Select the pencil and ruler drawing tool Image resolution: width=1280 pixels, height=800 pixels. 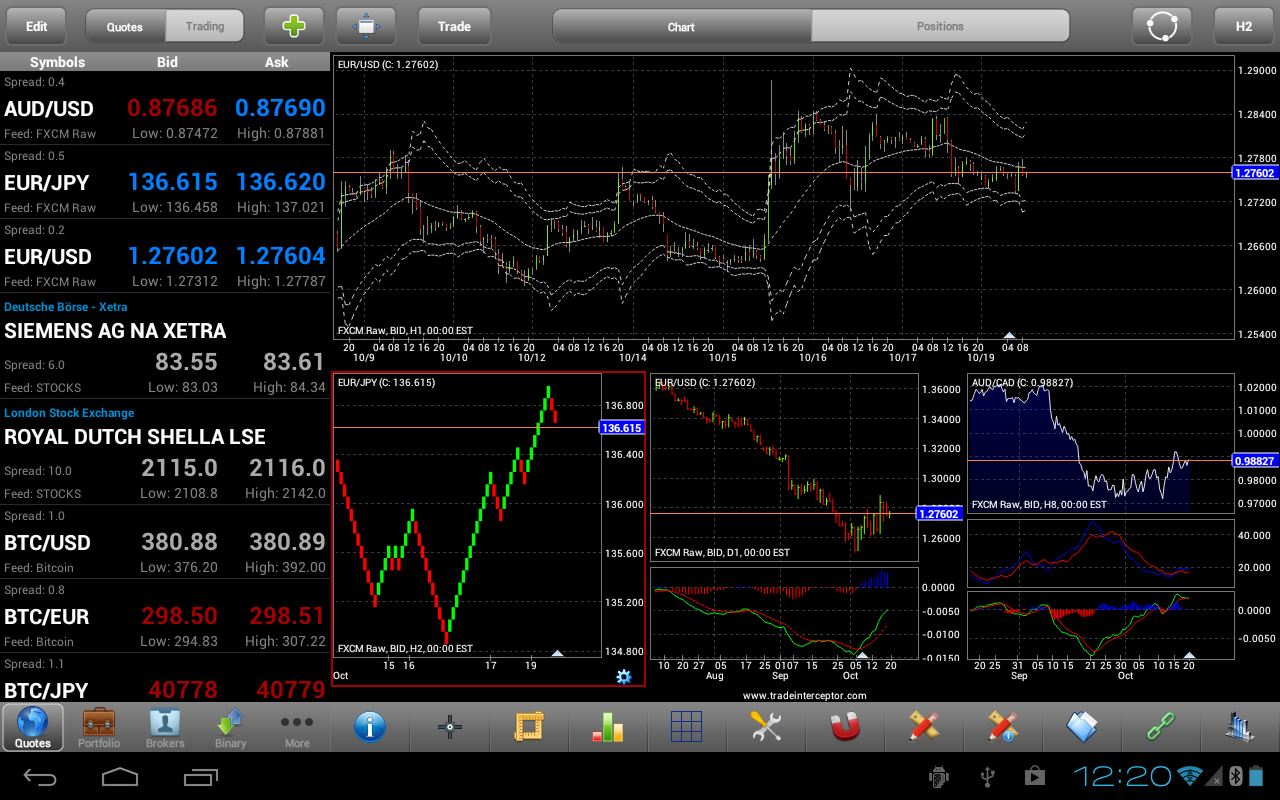[924, 727]
